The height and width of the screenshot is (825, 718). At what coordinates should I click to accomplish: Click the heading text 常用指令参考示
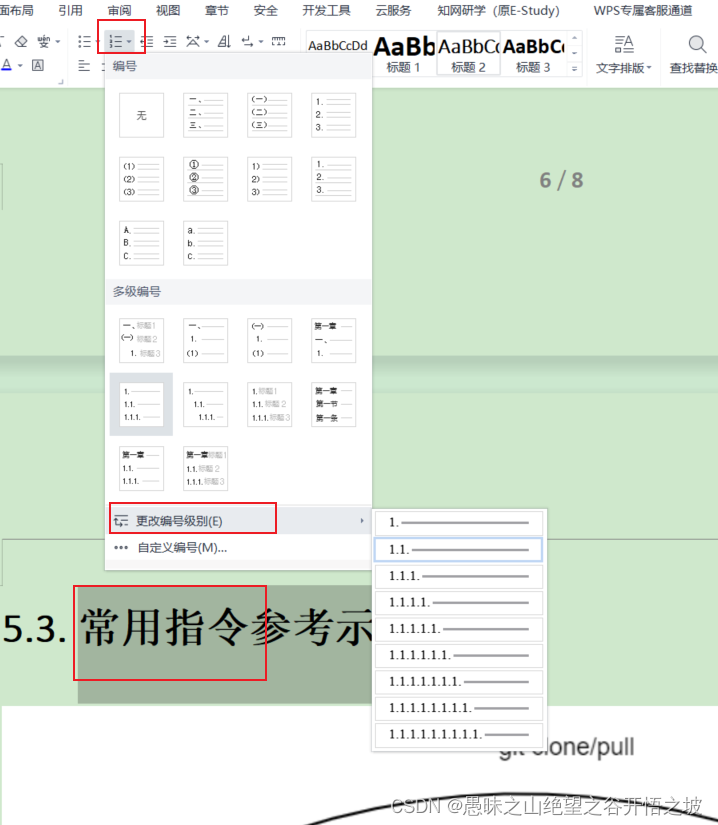[x=226, y=628]
